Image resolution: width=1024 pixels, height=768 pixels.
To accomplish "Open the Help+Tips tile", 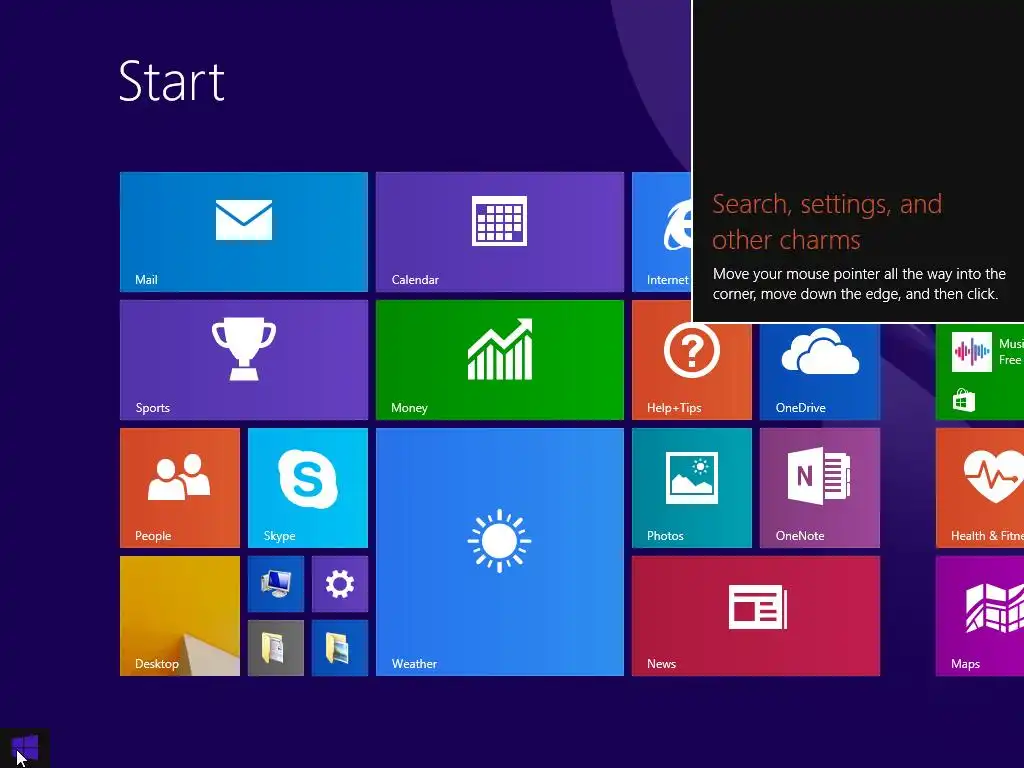I will (x=692, y=372).
